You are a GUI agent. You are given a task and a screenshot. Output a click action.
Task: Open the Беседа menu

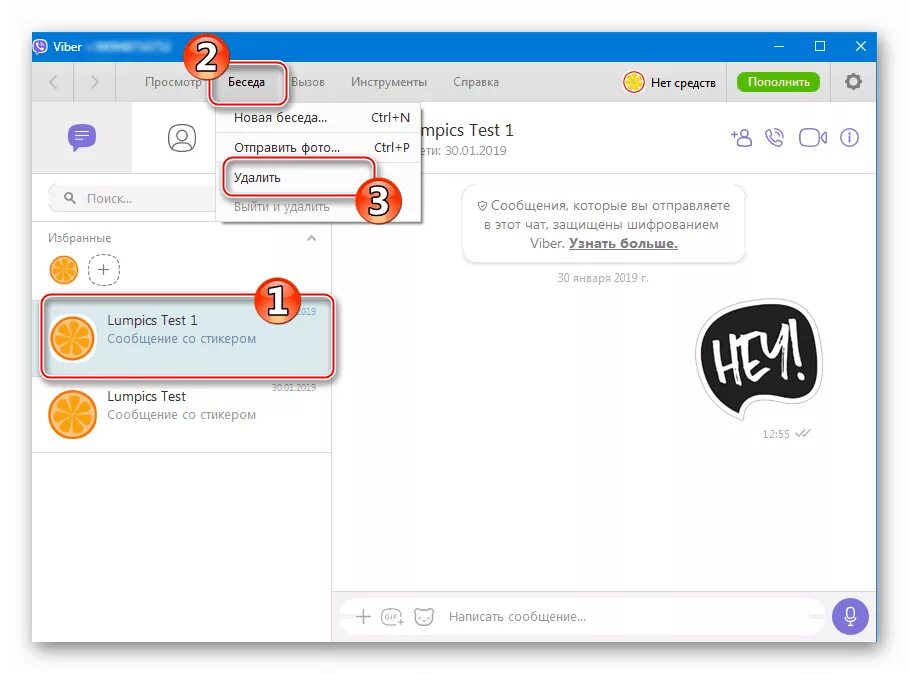246,82
